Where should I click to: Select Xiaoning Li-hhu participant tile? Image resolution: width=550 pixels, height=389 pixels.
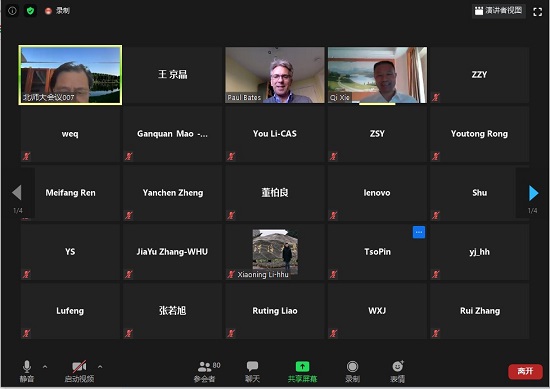(x=275, y=252)
